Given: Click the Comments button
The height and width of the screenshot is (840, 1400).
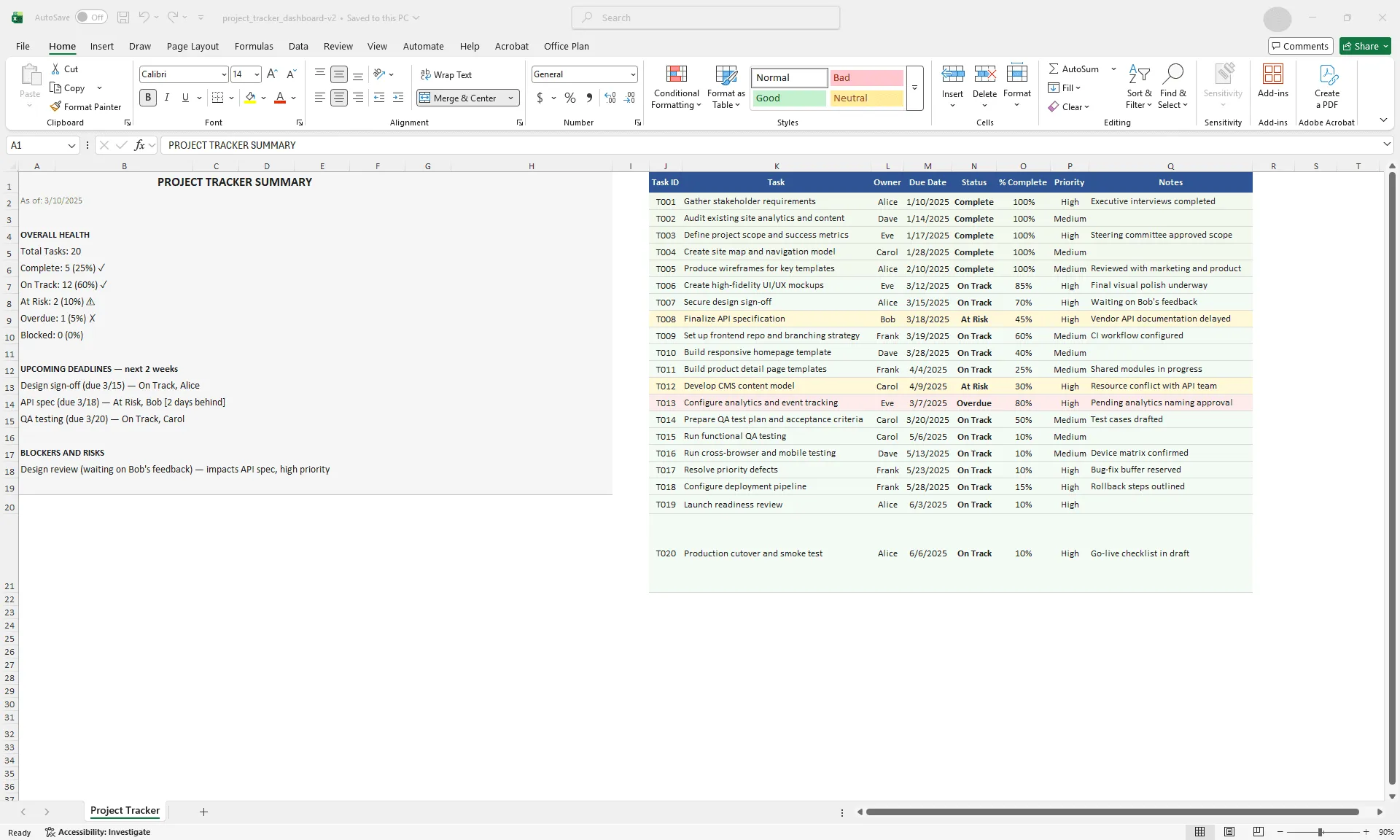Looking at the screenshot, I should coord(1300,46).
